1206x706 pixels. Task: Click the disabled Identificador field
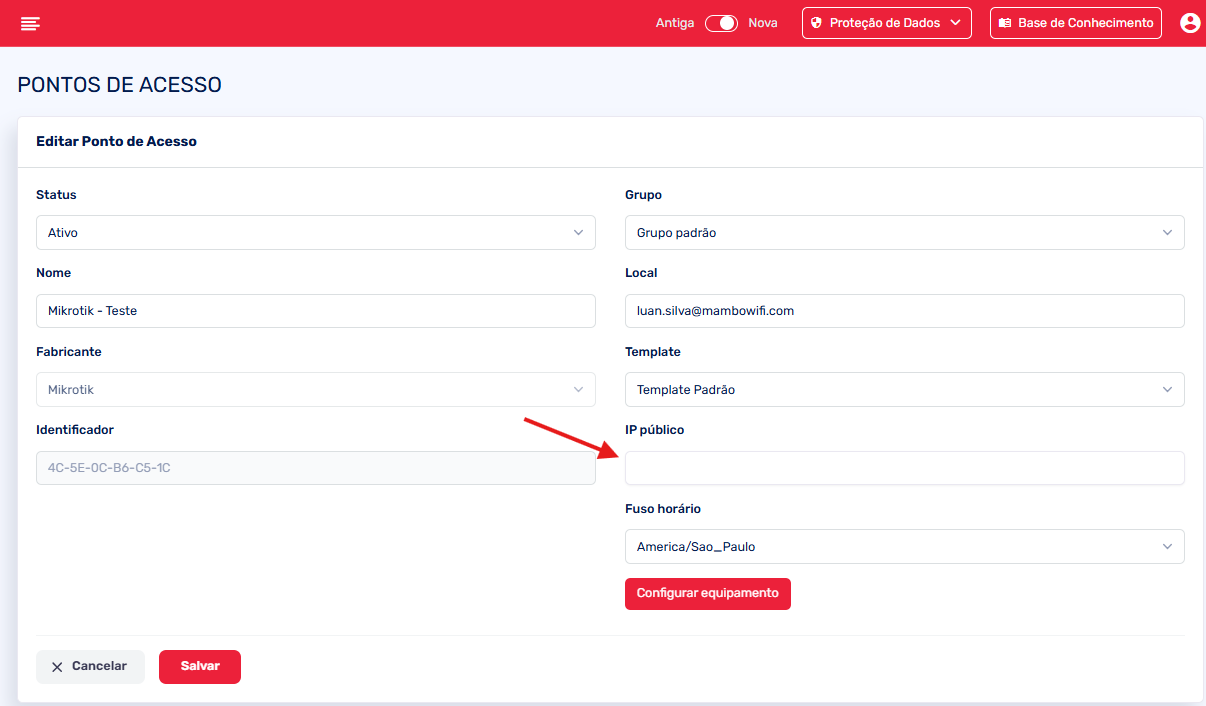(315, 468)
